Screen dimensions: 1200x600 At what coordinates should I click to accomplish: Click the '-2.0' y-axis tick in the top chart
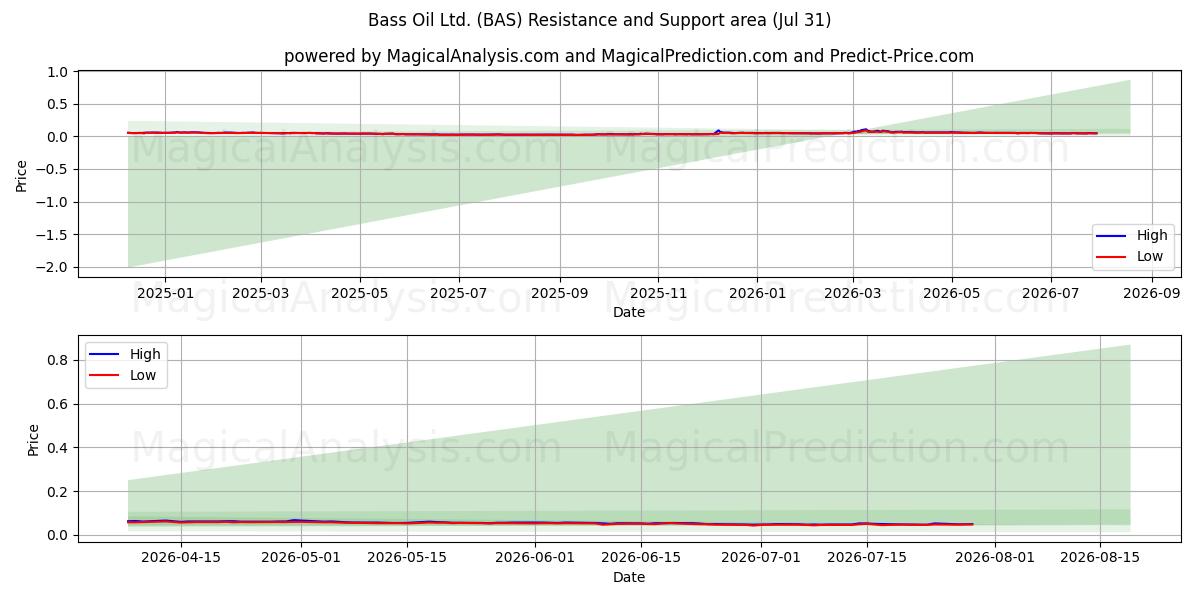tap(53, 268)
